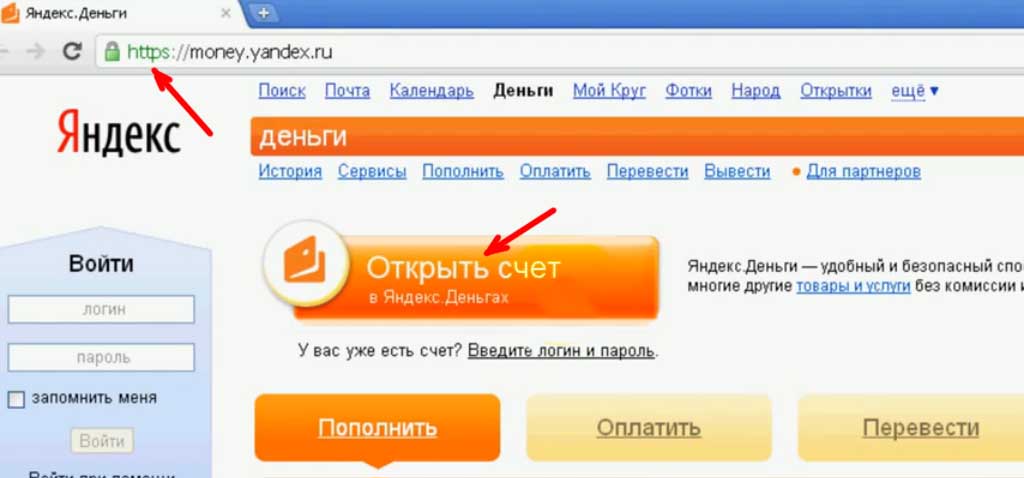Open the Почта service link

click(347, 91)
